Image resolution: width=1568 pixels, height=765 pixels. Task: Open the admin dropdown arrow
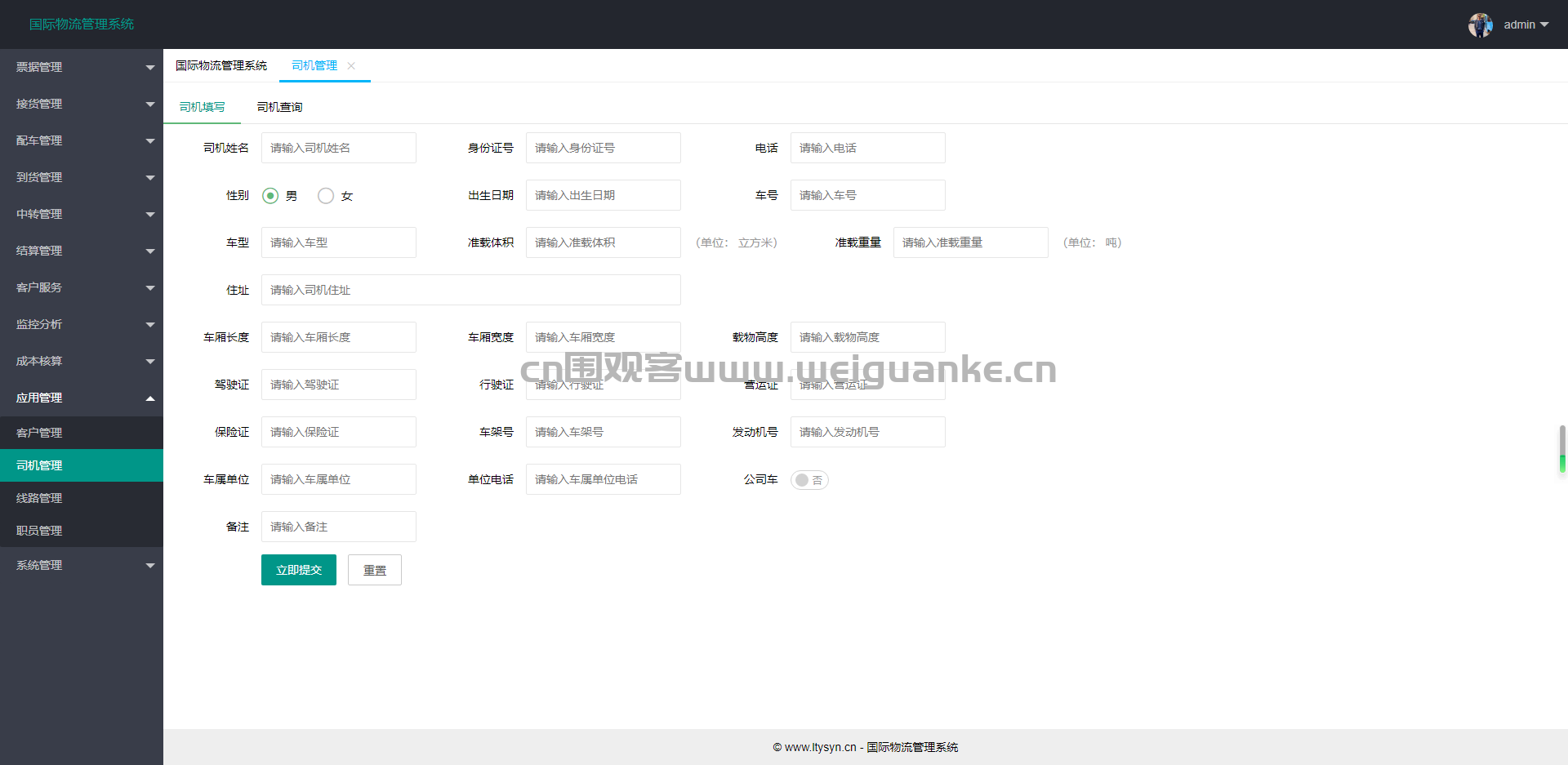click(1544, 24)
